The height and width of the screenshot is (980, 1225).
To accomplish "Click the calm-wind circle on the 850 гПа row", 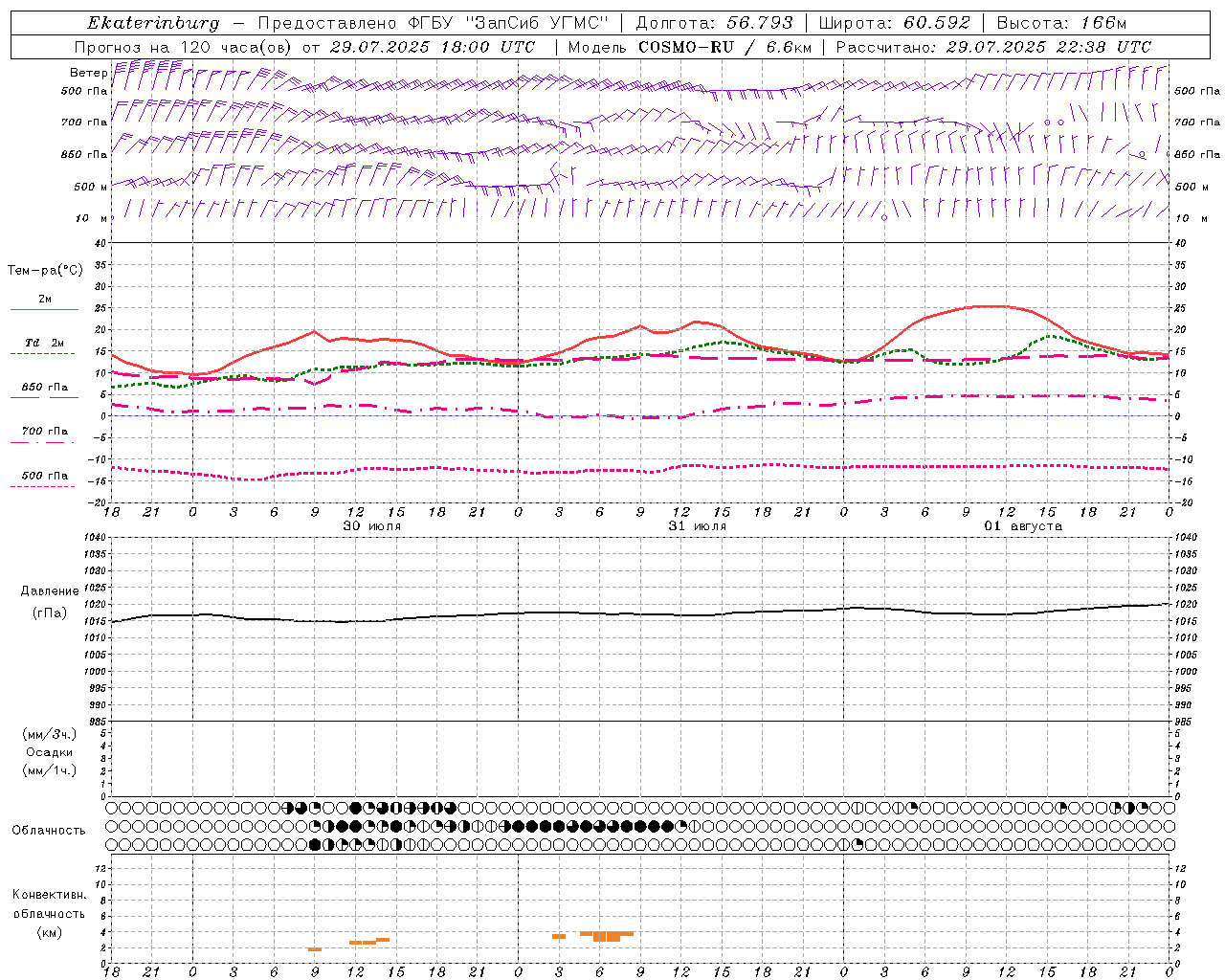I will [x=1142, y=154].
